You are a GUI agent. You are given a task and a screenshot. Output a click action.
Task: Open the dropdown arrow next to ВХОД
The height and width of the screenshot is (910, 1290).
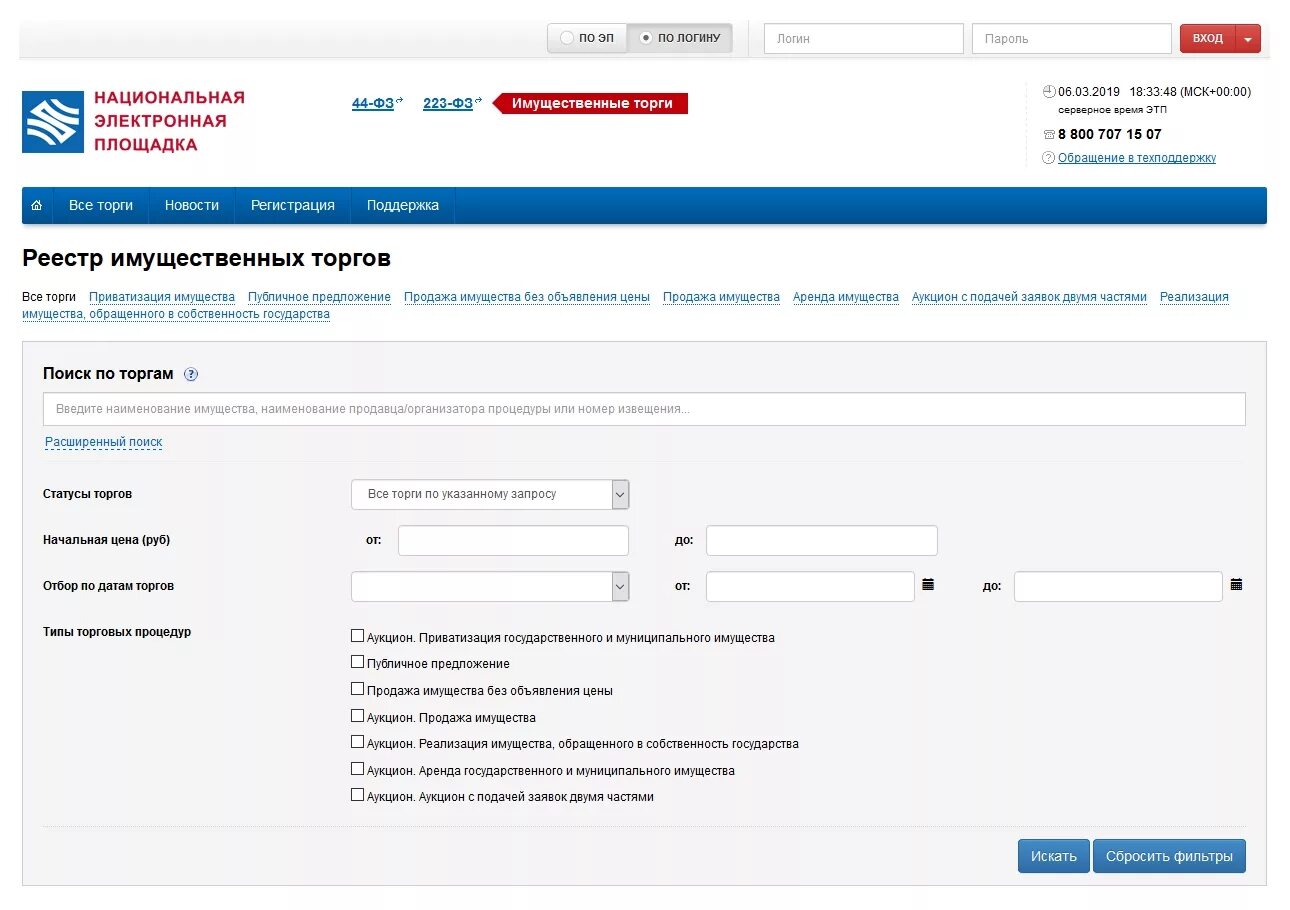coord(1248,39)
